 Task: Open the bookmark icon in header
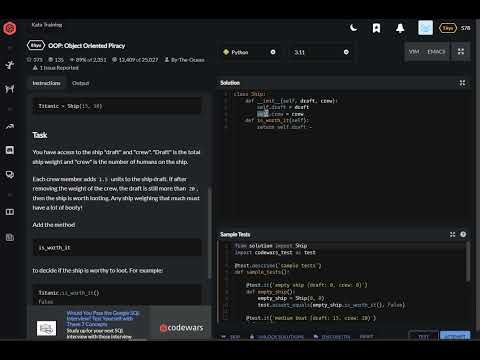click(x=376, y=28)
